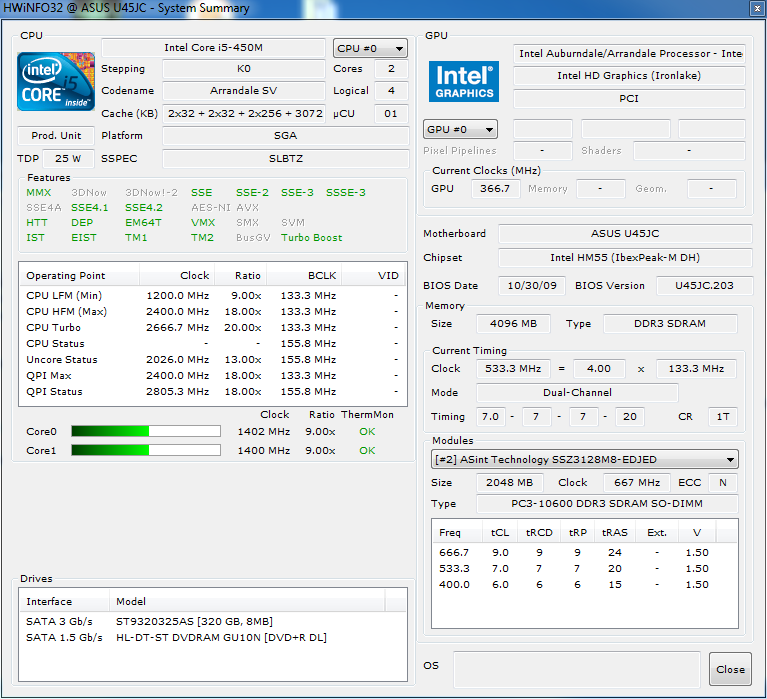Click the module clock 667 MHz field
Screen dimensions: 767x699
(x=637, y=483)
